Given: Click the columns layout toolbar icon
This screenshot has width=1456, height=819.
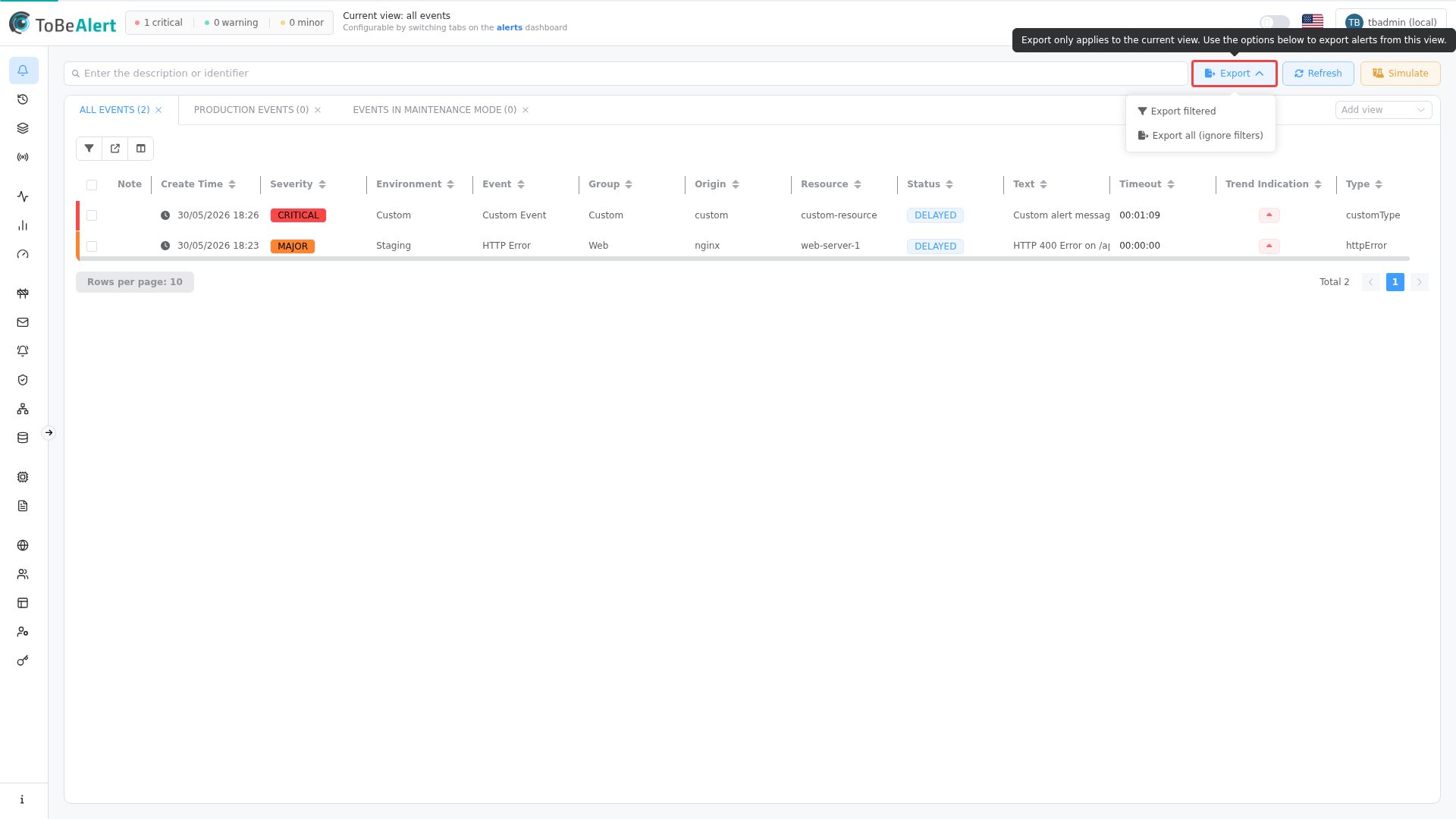Looking at the screenshot, I should pos(141,149).
